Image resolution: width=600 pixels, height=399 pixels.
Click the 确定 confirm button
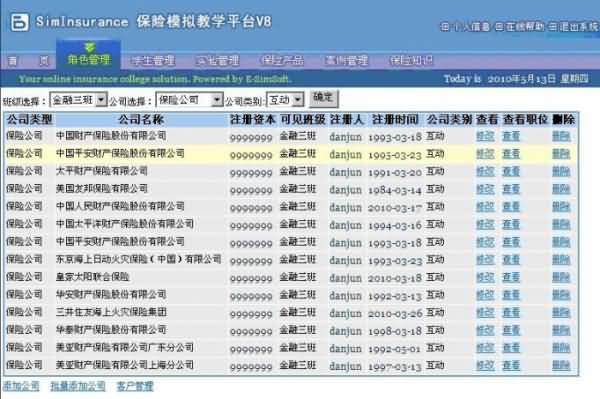pyautogui.click(x=323, y=98)
